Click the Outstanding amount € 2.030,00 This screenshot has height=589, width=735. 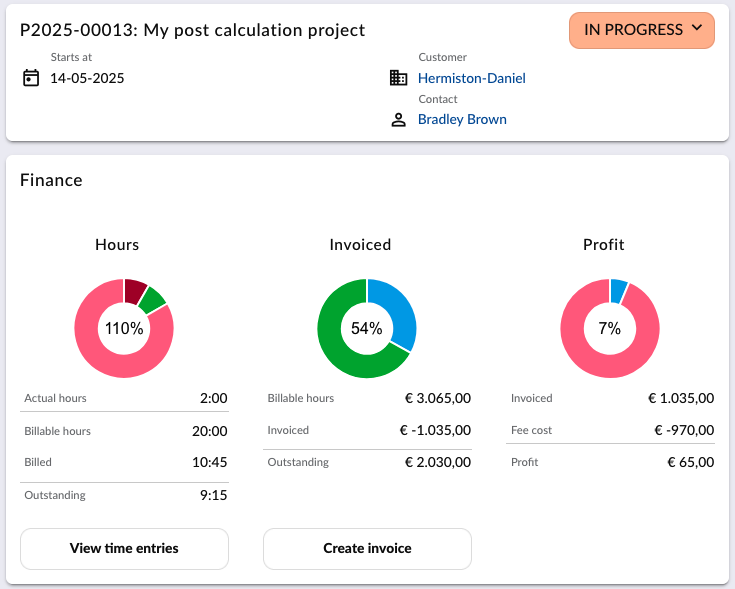[x=438, y=462]
